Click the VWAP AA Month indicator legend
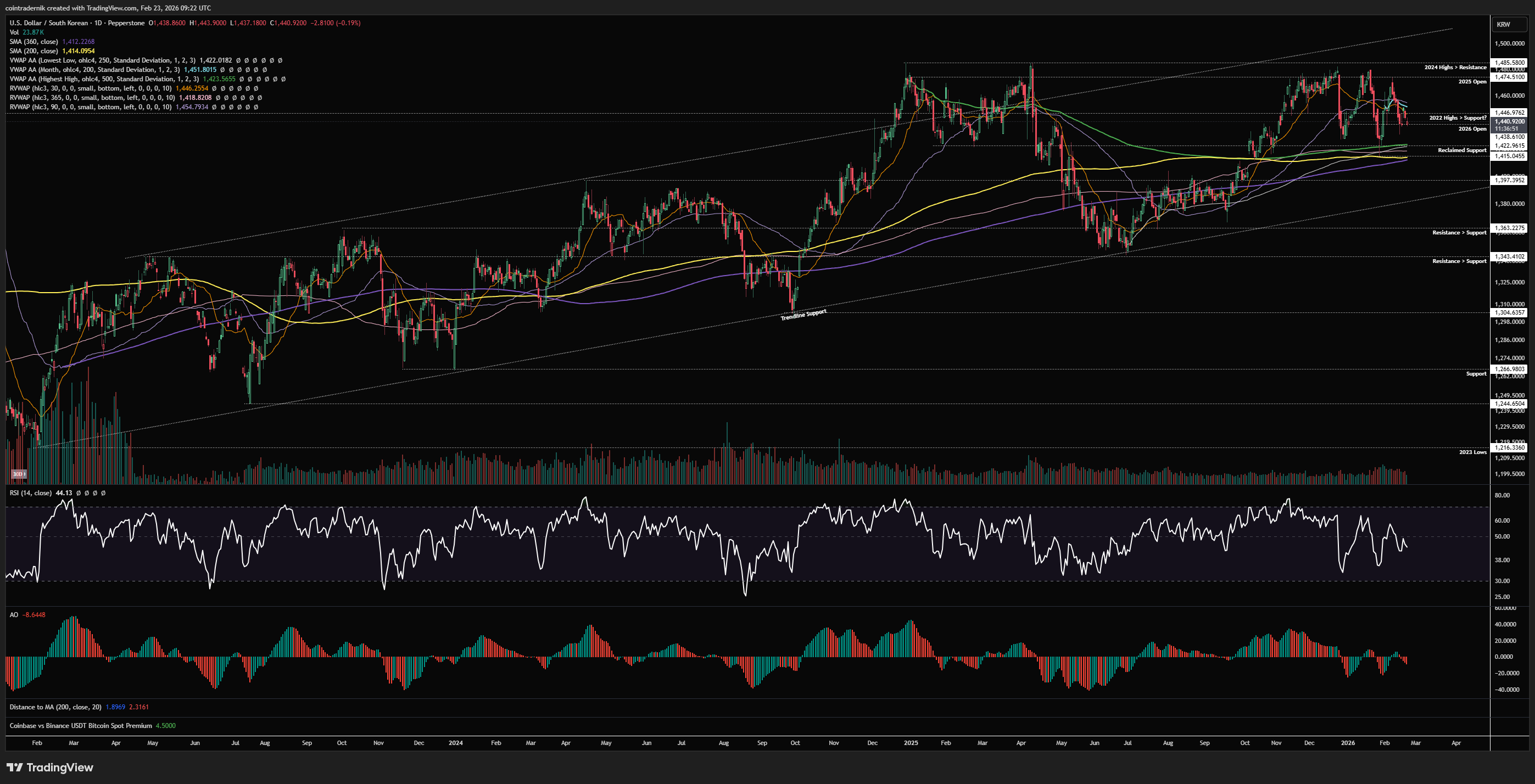 [94, 70]
